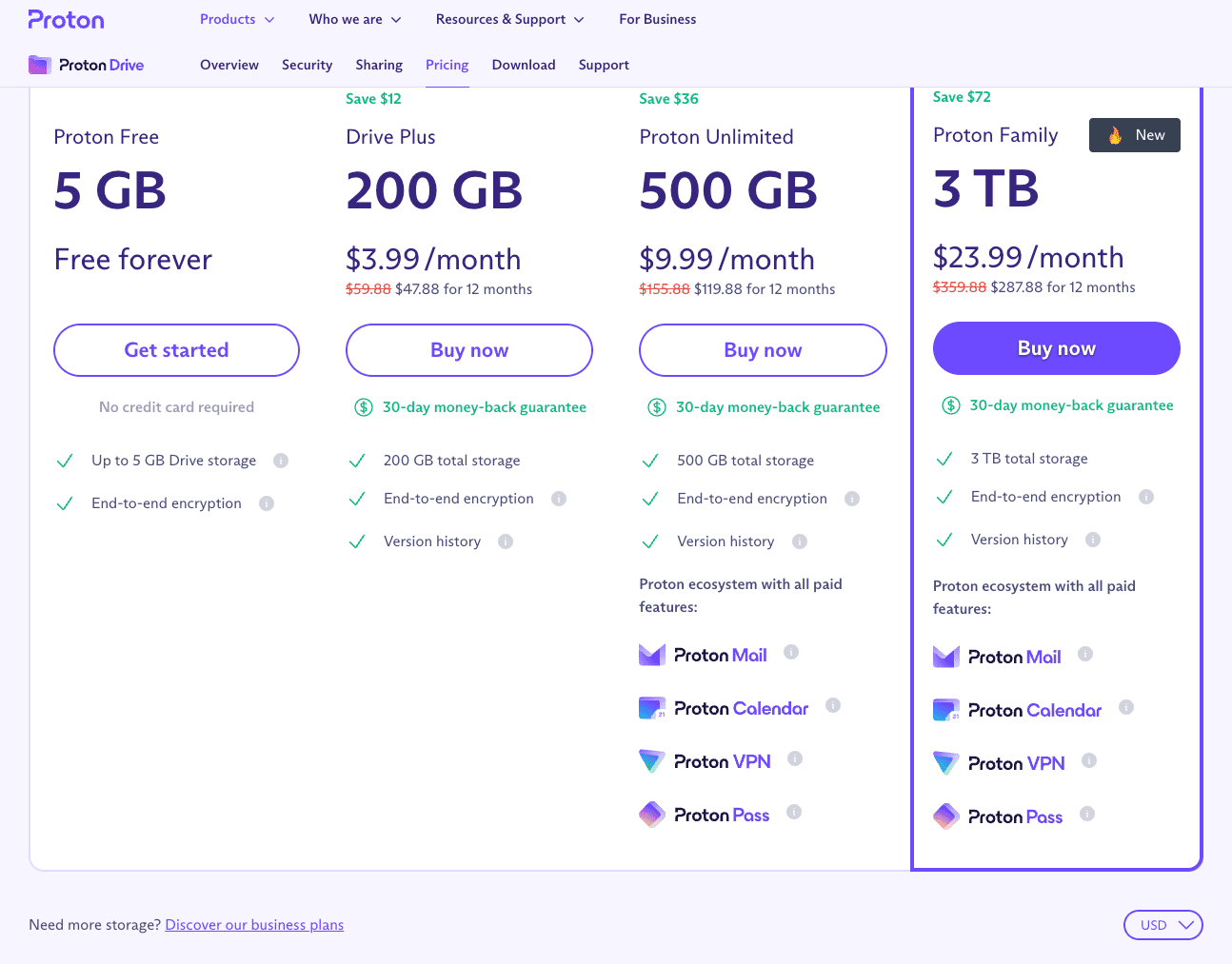Click Proton VPN icon in Proton Family plan
The height and width of the screenshot is (964, 1232).
[x=946, y=763]
